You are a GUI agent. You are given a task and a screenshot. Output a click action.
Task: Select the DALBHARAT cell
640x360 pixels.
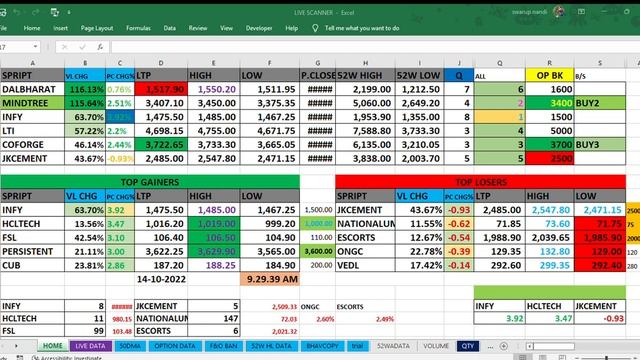click(x=32, y=89)
